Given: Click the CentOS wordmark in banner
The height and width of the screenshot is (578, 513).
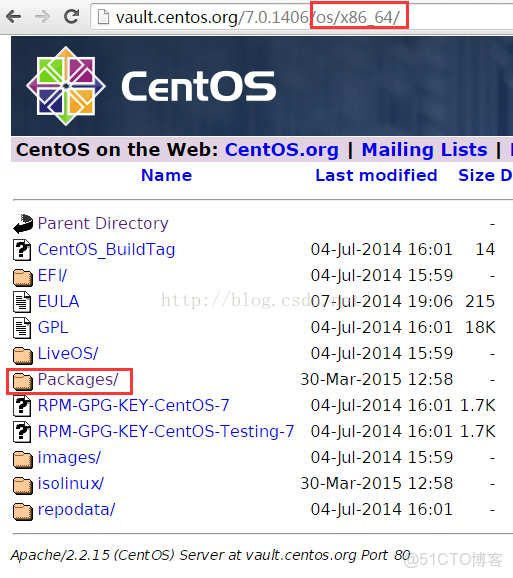Looking at the screenshot, I should (x=199, y=86).
